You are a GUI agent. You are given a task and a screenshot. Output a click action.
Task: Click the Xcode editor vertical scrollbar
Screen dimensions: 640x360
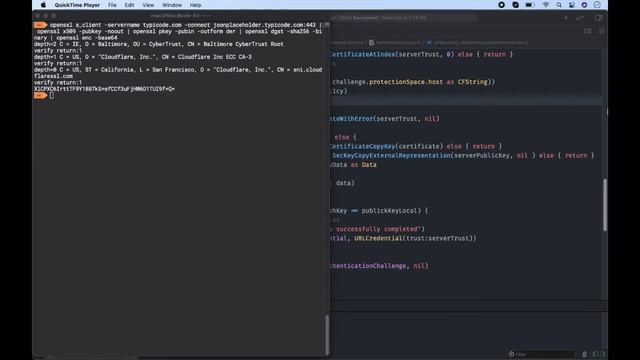coord(604,205)
